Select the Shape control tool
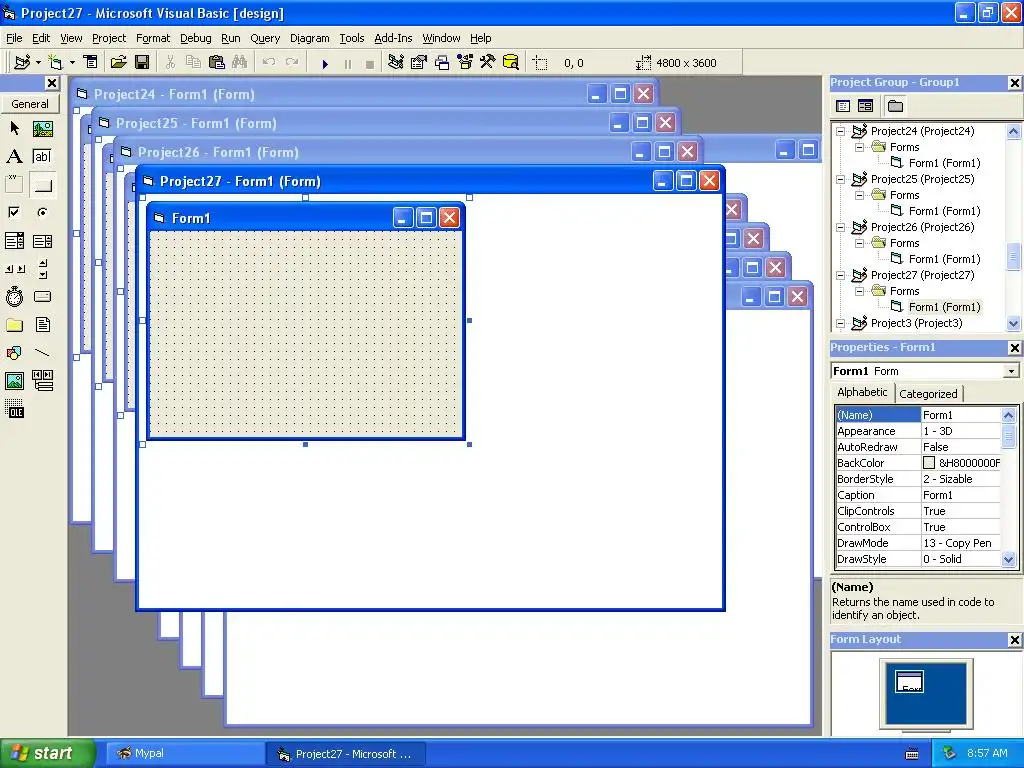This screenshot has width=1024, height=768. (x=14, y=353)
